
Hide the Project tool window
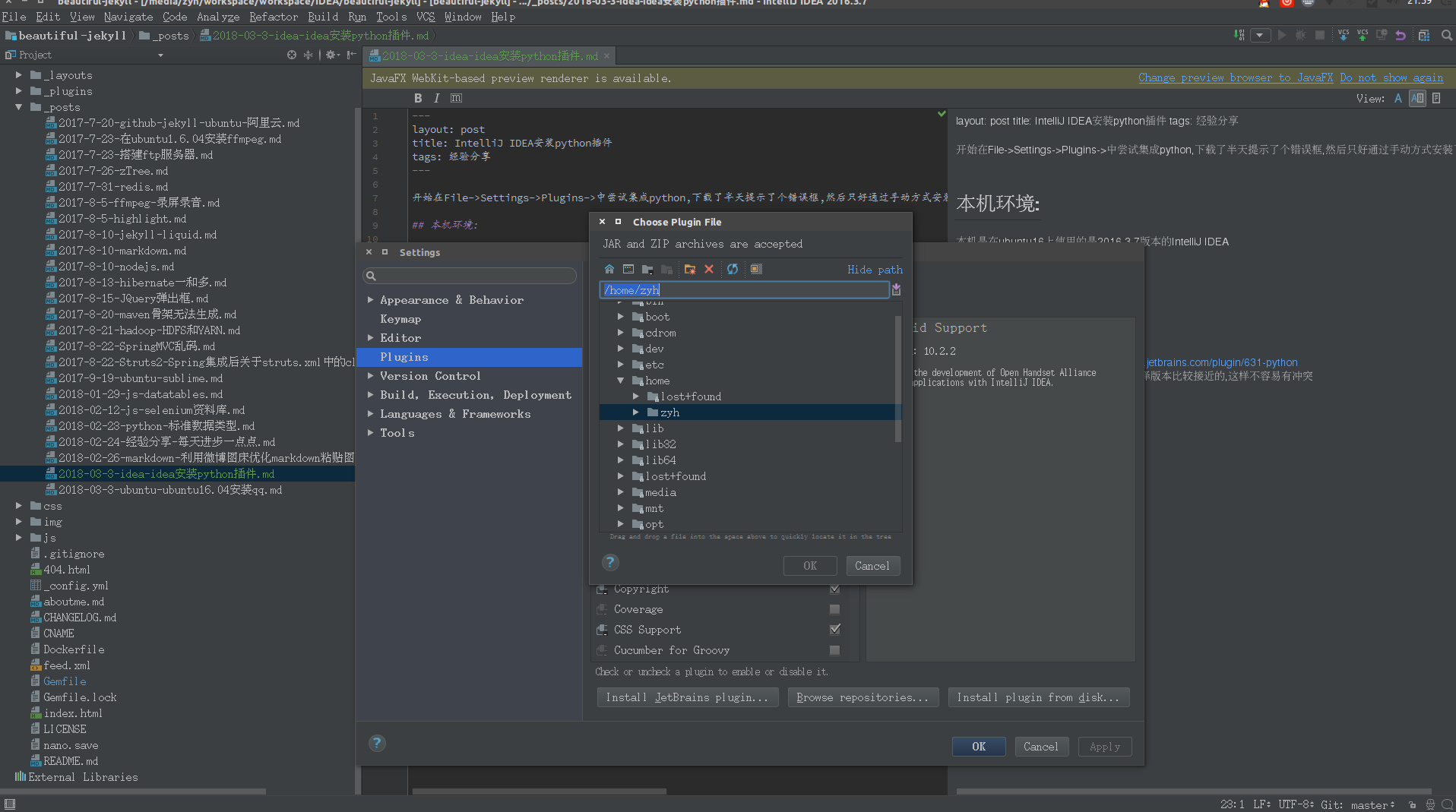[351, 55]
